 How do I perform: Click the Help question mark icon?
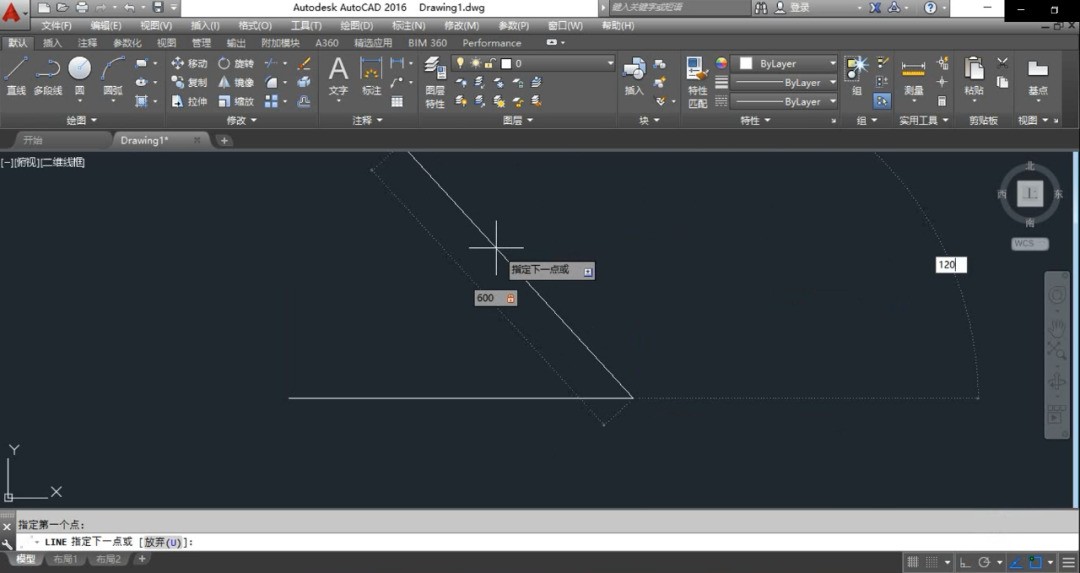(x=931, y=8)
